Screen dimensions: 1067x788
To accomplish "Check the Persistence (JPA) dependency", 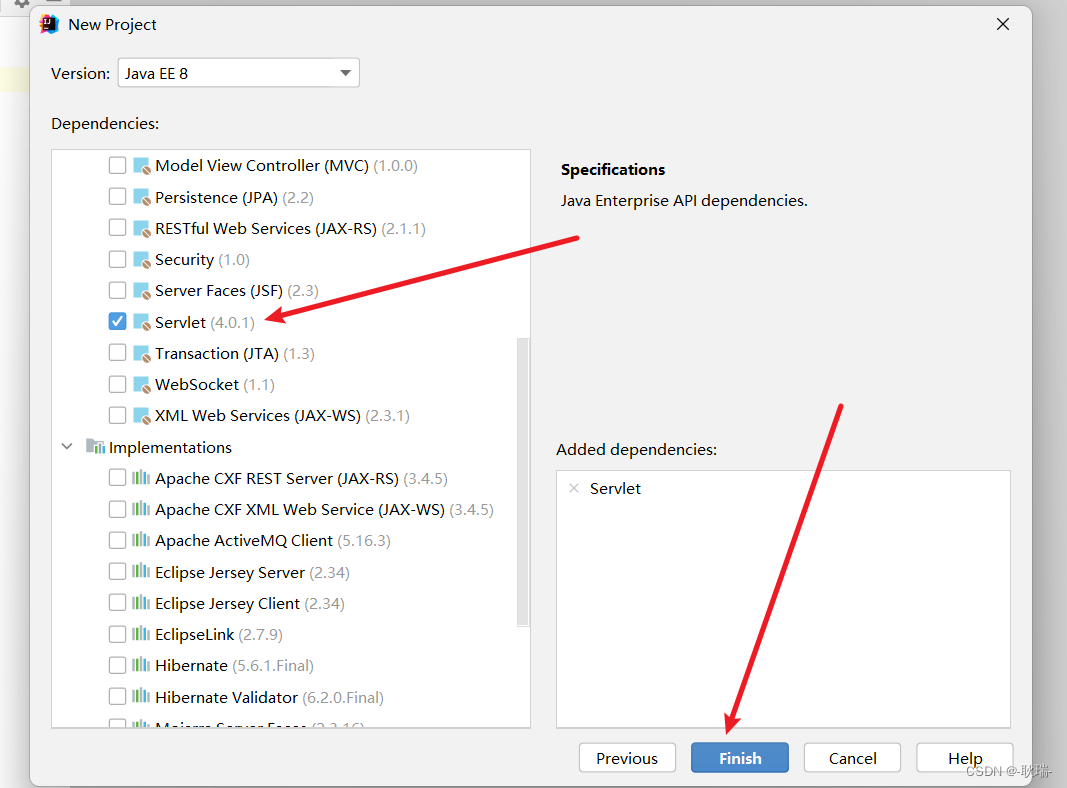I will tap(117, 197).
